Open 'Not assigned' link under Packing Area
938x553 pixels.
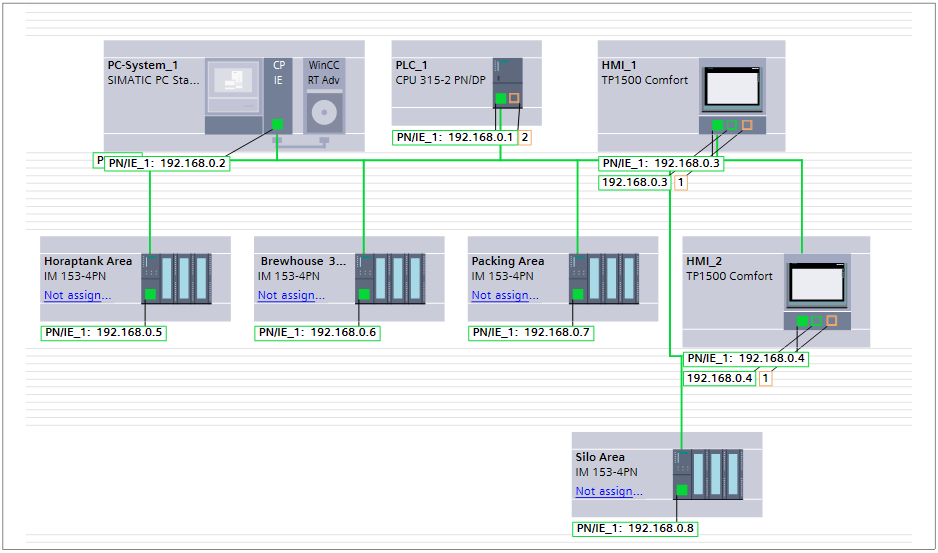[x=505, y=295]
